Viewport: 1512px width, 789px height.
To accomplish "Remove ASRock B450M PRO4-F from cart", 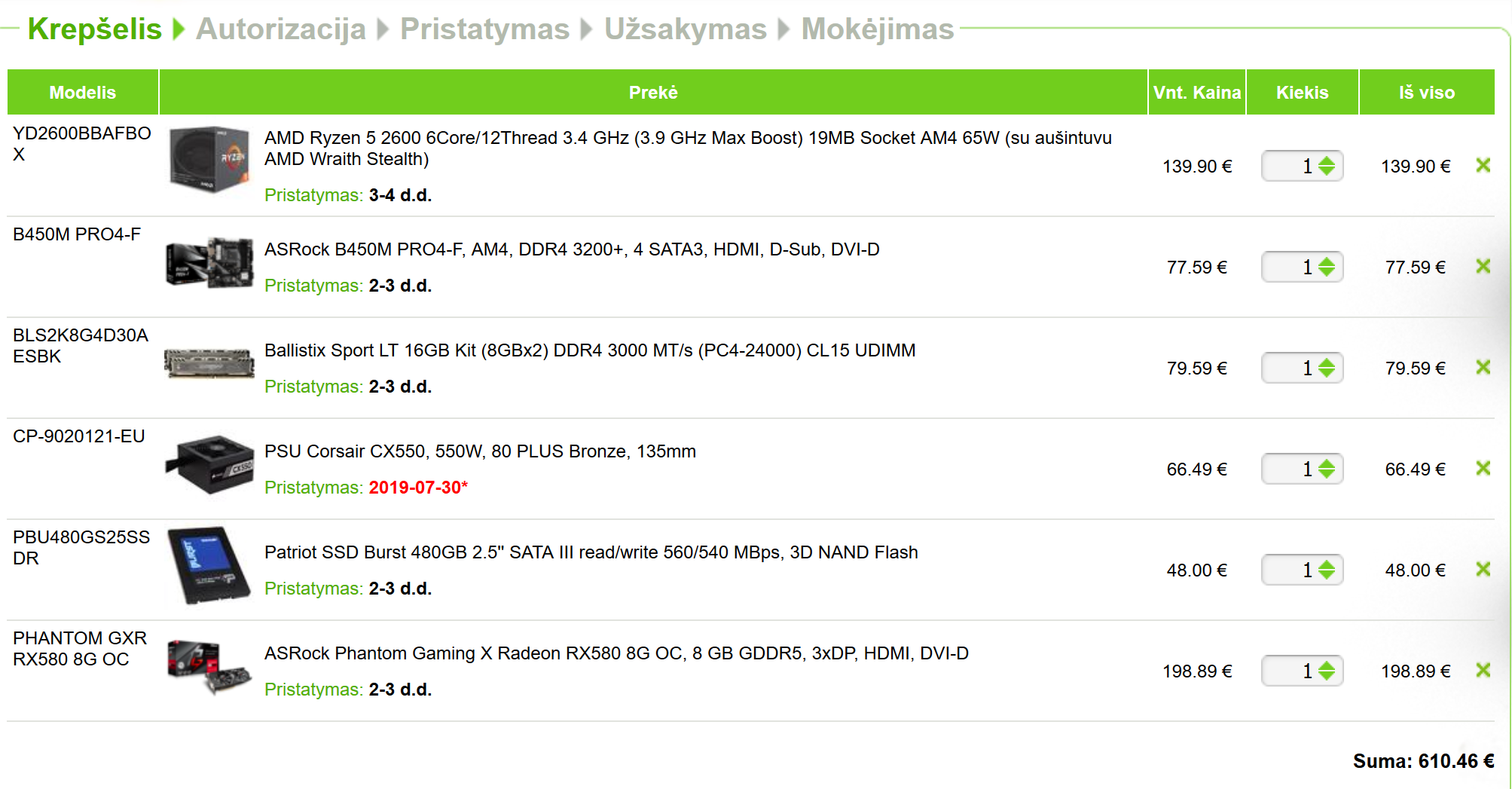I will click(1483, 266).
